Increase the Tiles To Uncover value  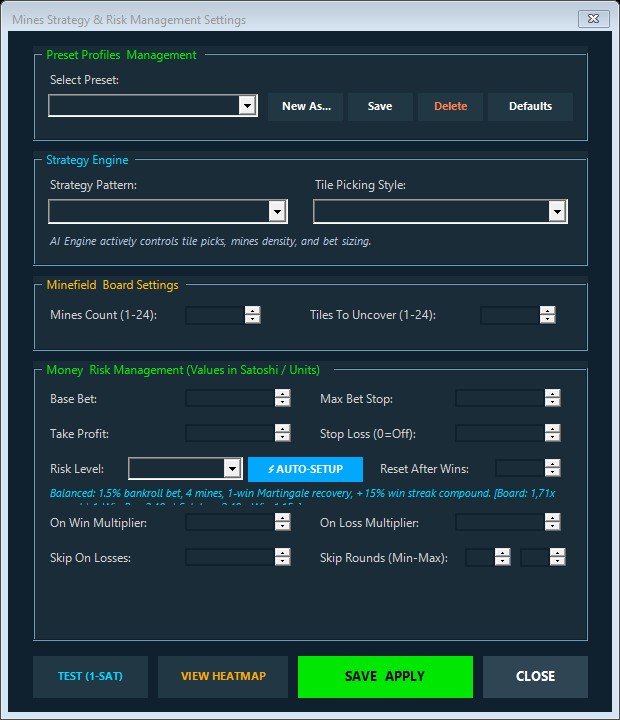pos(547,311)
